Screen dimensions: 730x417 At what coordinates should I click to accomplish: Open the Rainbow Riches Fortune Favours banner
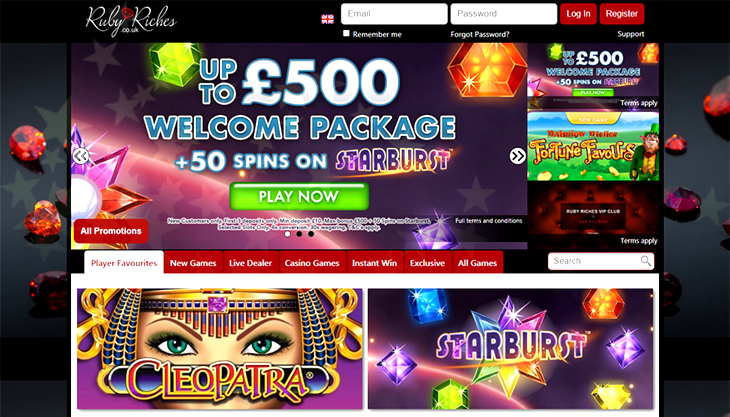[593, 146]
